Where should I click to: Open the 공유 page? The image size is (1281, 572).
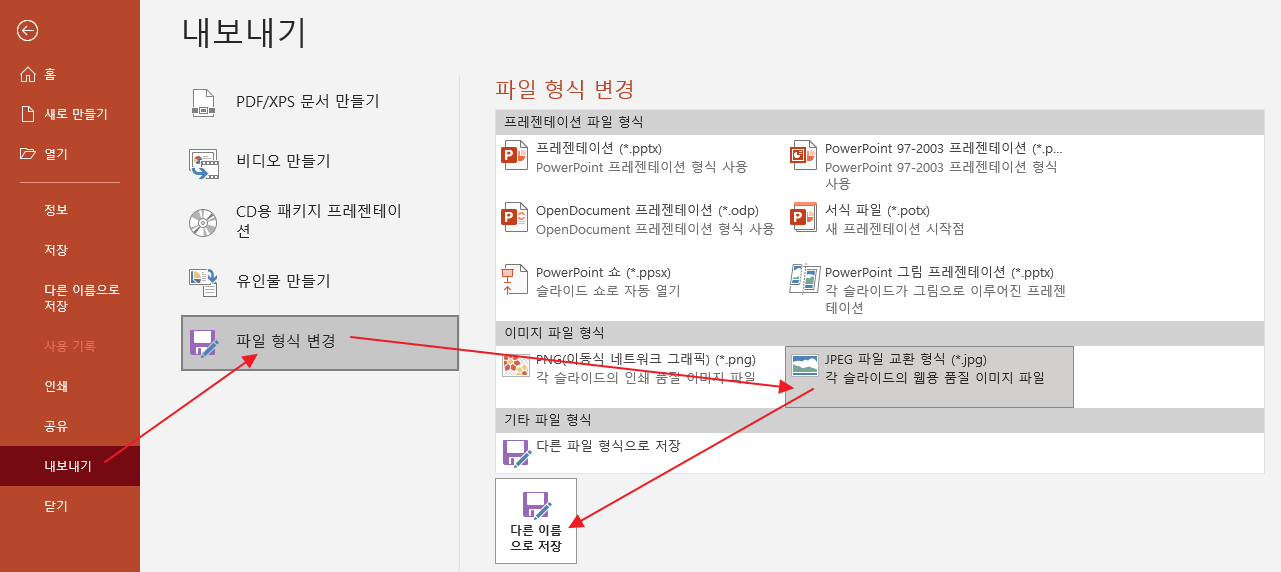click(x=70, y=426)
